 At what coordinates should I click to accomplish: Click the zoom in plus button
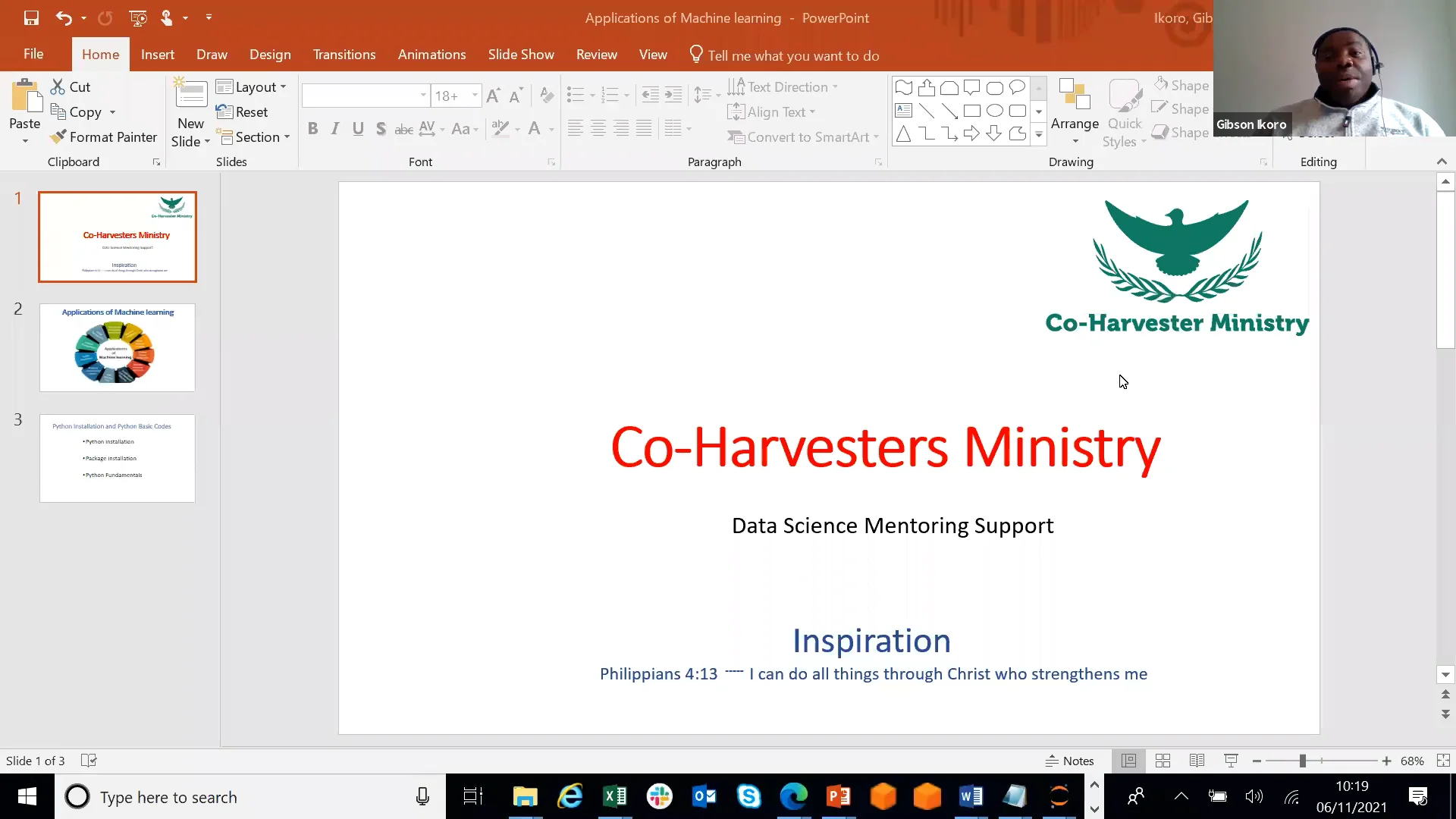tap(1386, 761)
